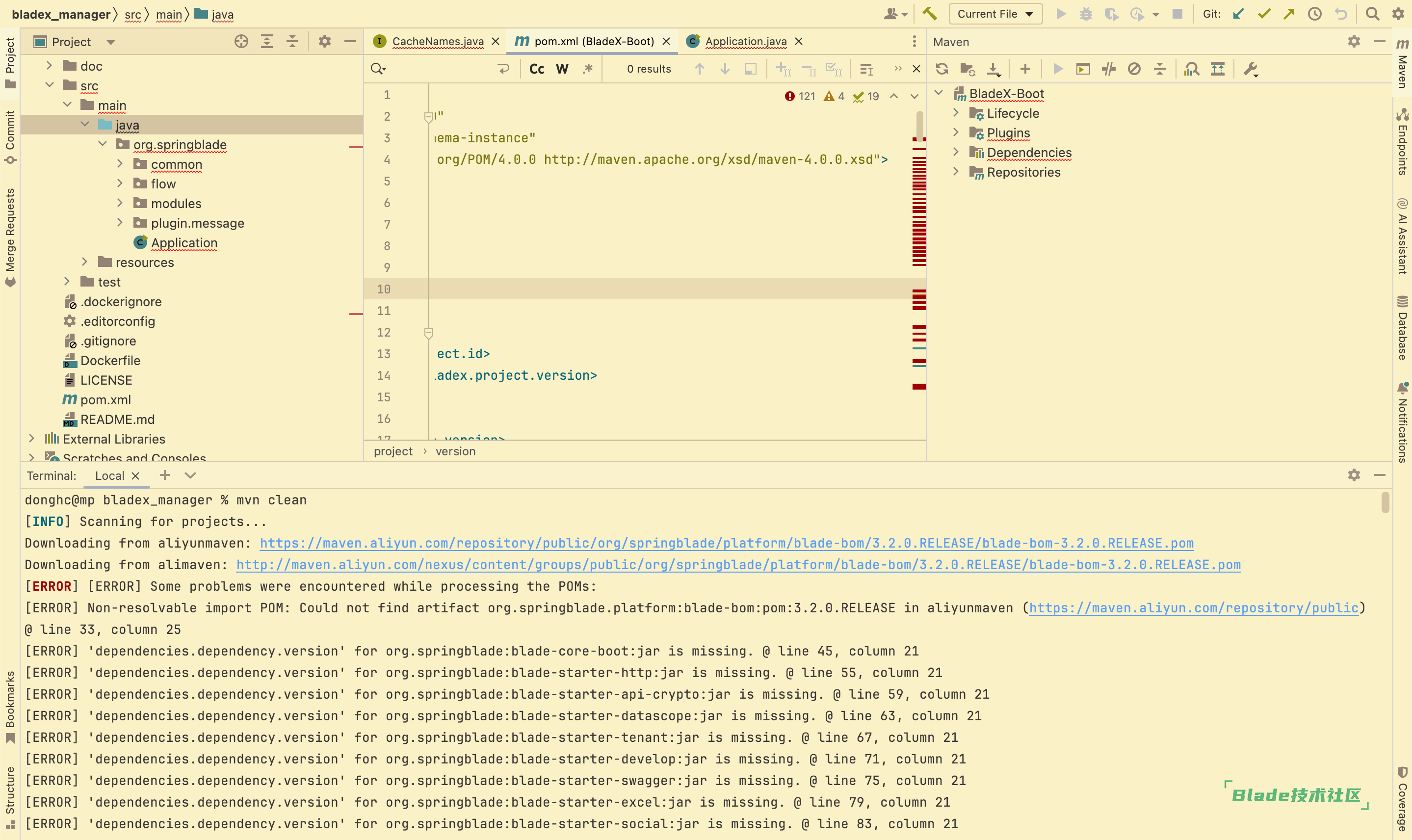1412x840 pixels.
Task: Go to next search occurrence arrow
Action: click(725, 69)
